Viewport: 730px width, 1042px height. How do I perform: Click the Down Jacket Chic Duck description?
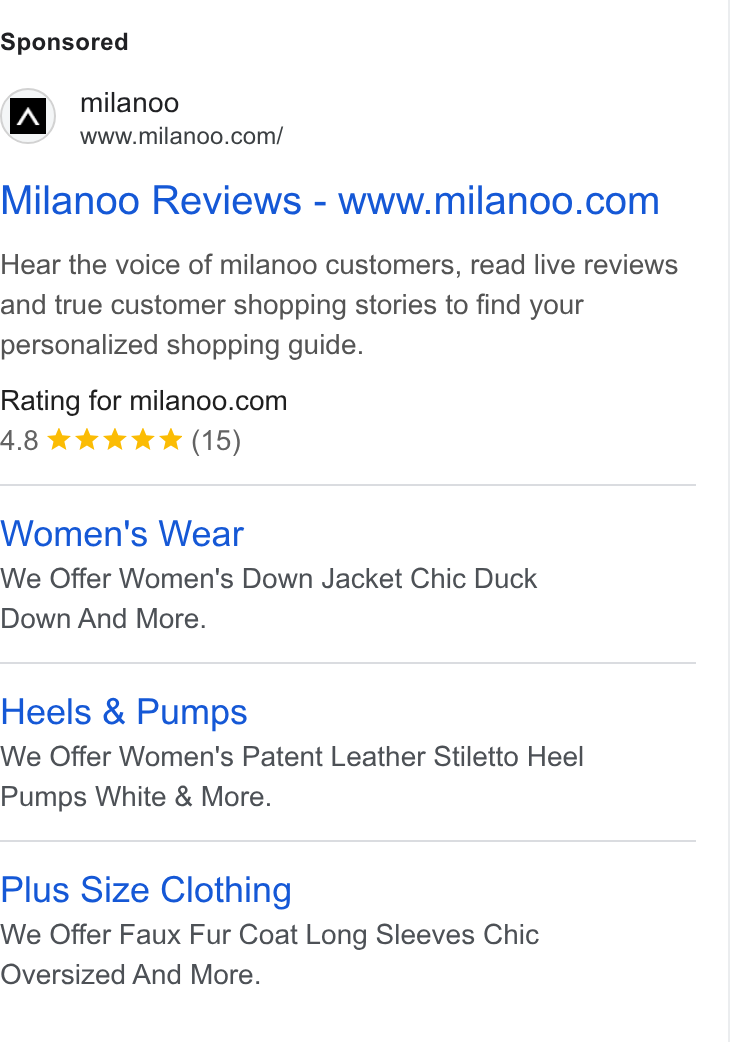[268, 599]
